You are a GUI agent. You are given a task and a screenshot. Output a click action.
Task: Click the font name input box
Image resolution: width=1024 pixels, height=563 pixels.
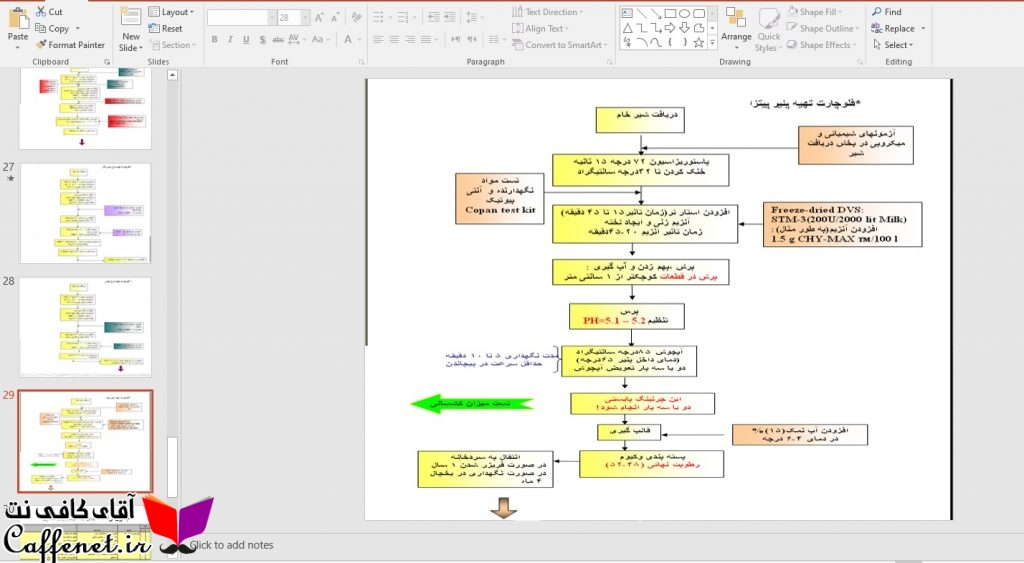pos(237,18)
